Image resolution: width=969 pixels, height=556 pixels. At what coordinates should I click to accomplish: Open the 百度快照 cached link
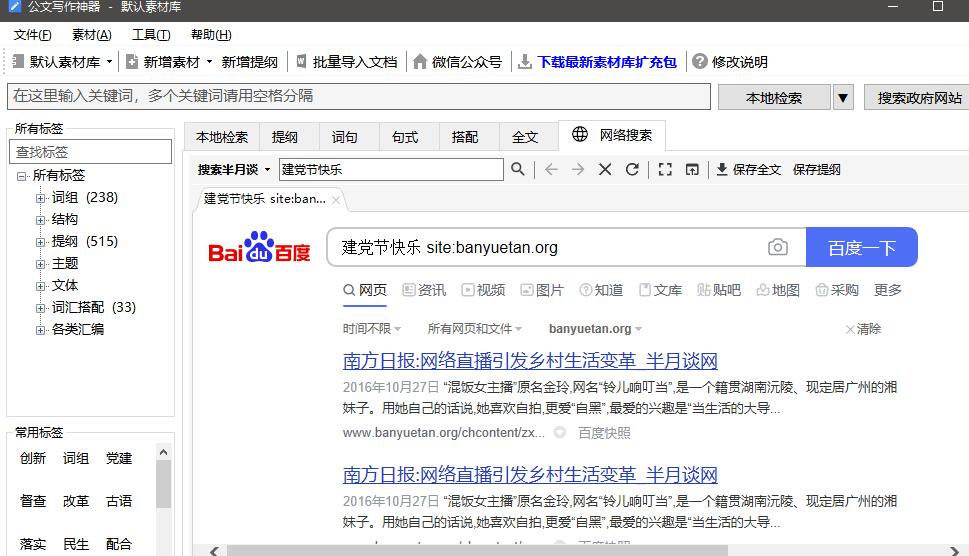point(604,432)
